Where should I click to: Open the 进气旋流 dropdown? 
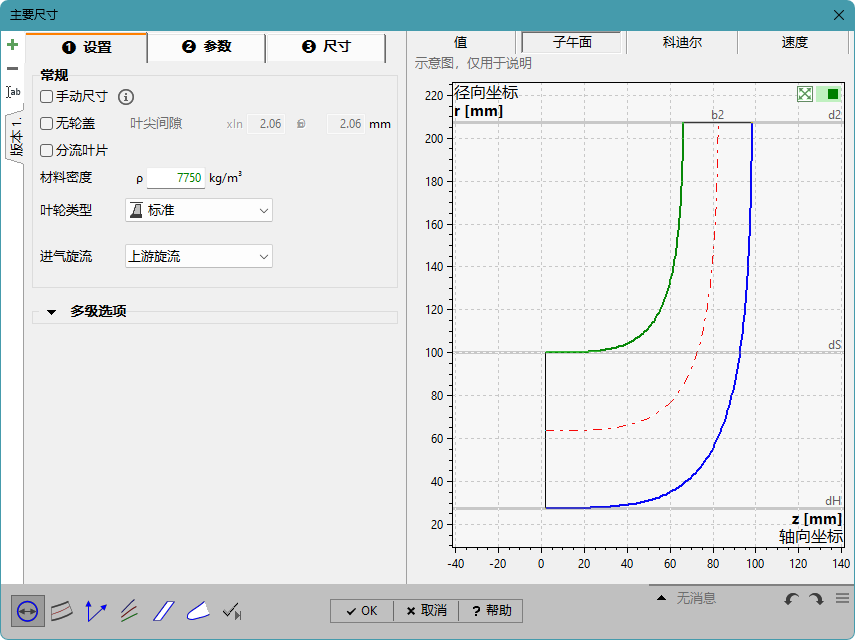tap(197, 256)
